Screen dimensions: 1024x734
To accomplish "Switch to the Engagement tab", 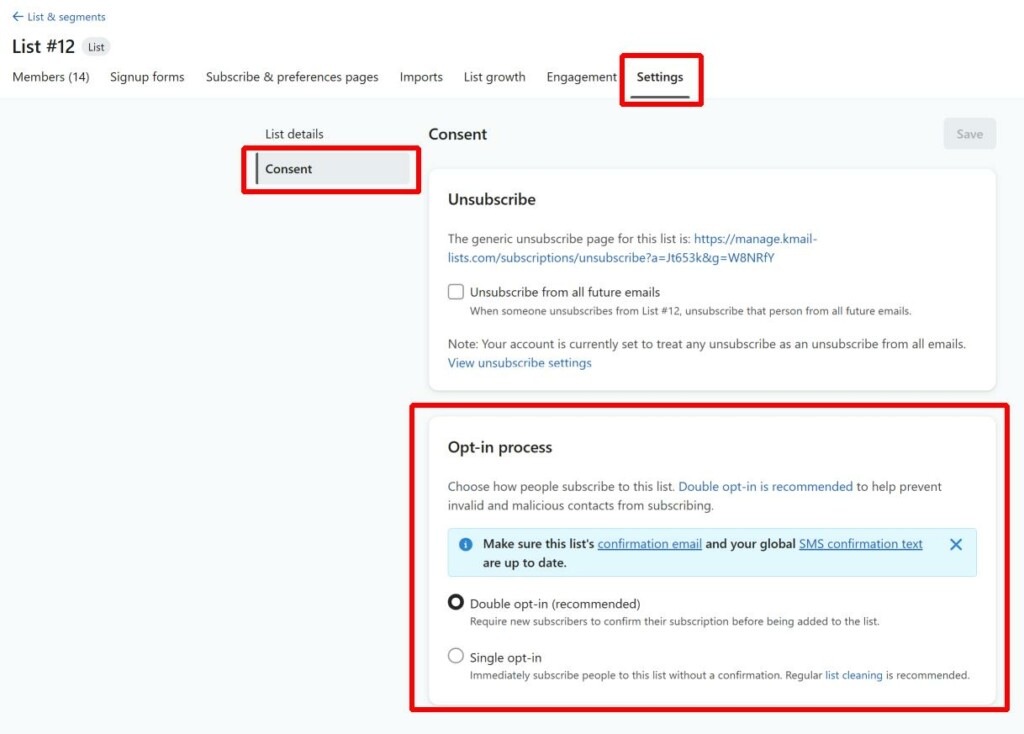I will pos(581,76).
